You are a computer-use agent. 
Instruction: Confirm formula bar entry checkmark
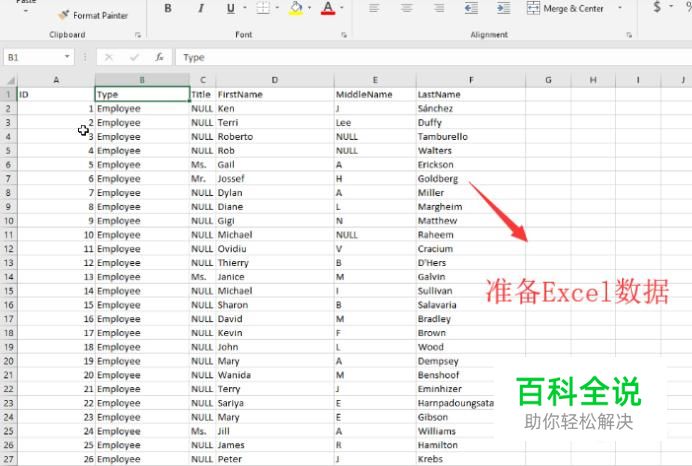tap(134, 57)
